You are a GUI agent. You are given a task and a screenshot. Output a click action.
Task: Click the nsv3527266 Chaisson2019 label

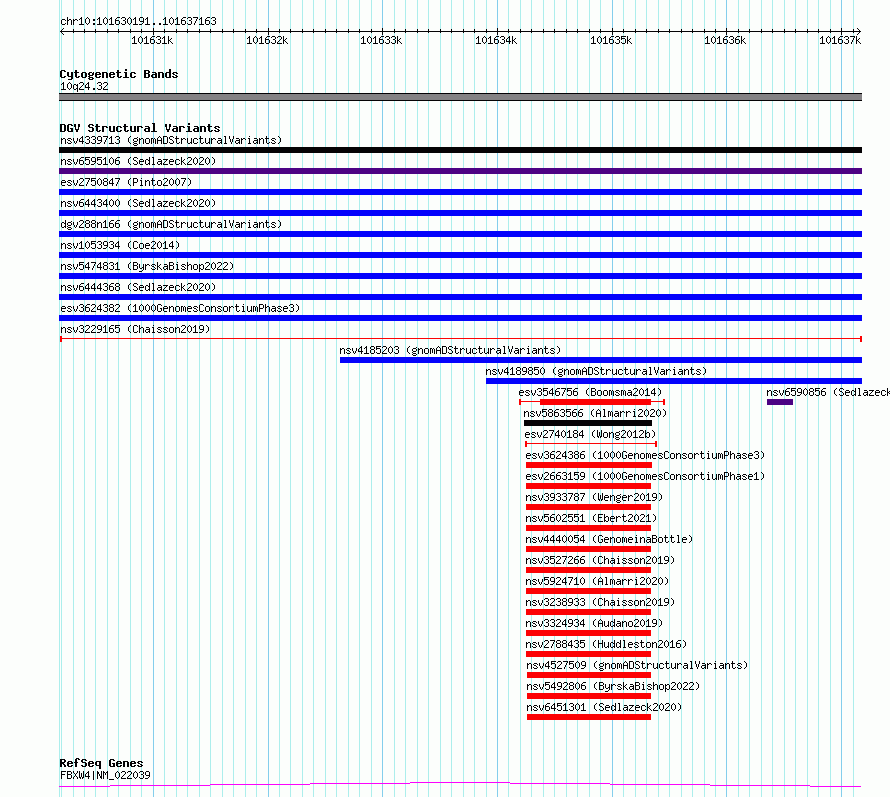pos(600,560)
